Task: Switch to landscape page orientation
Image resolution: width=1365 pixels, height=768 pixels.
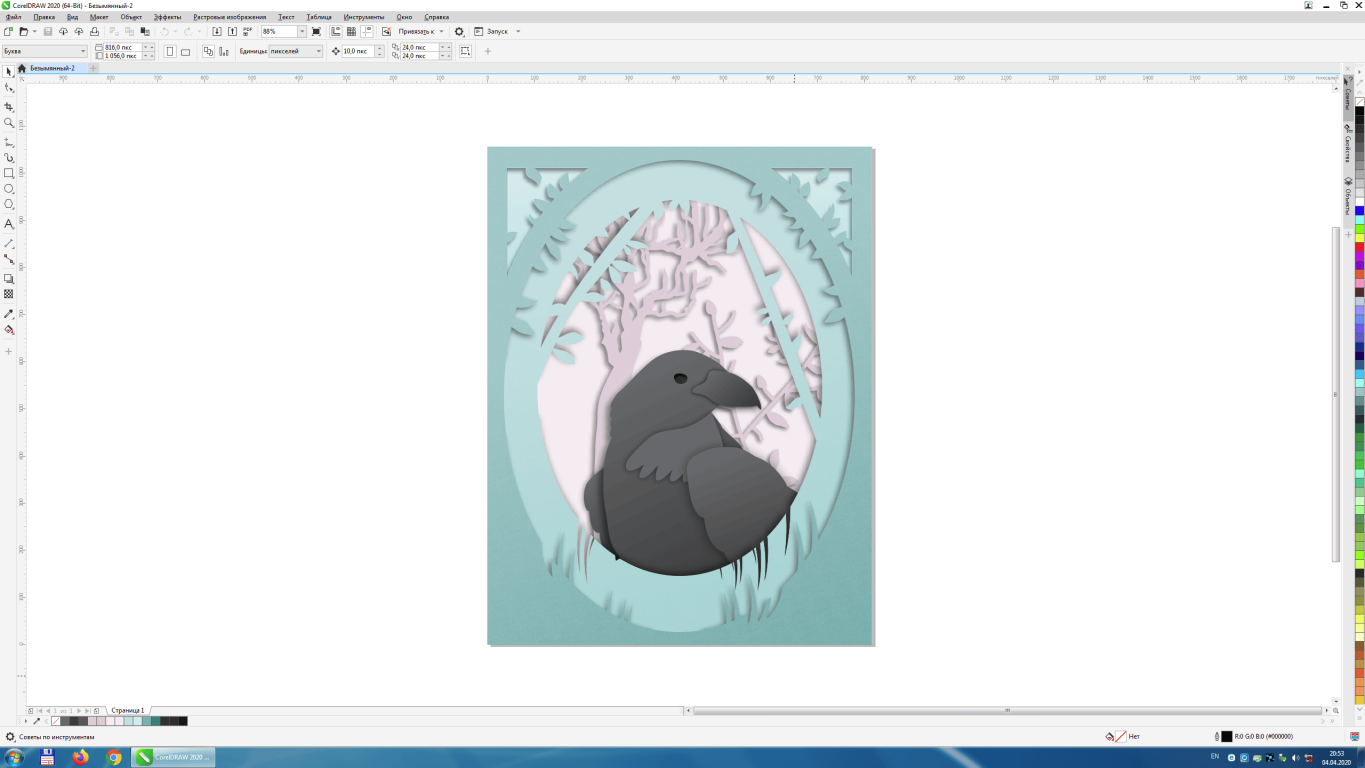Action: click(185, 51)
